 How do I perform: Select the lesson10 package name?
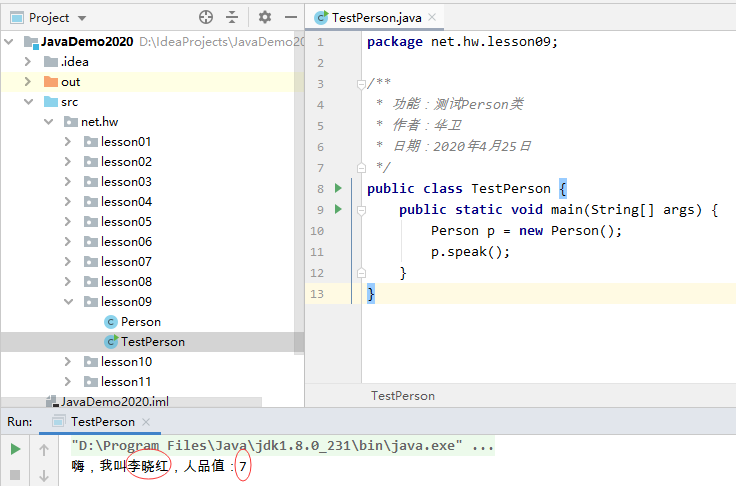click(126, 362)
